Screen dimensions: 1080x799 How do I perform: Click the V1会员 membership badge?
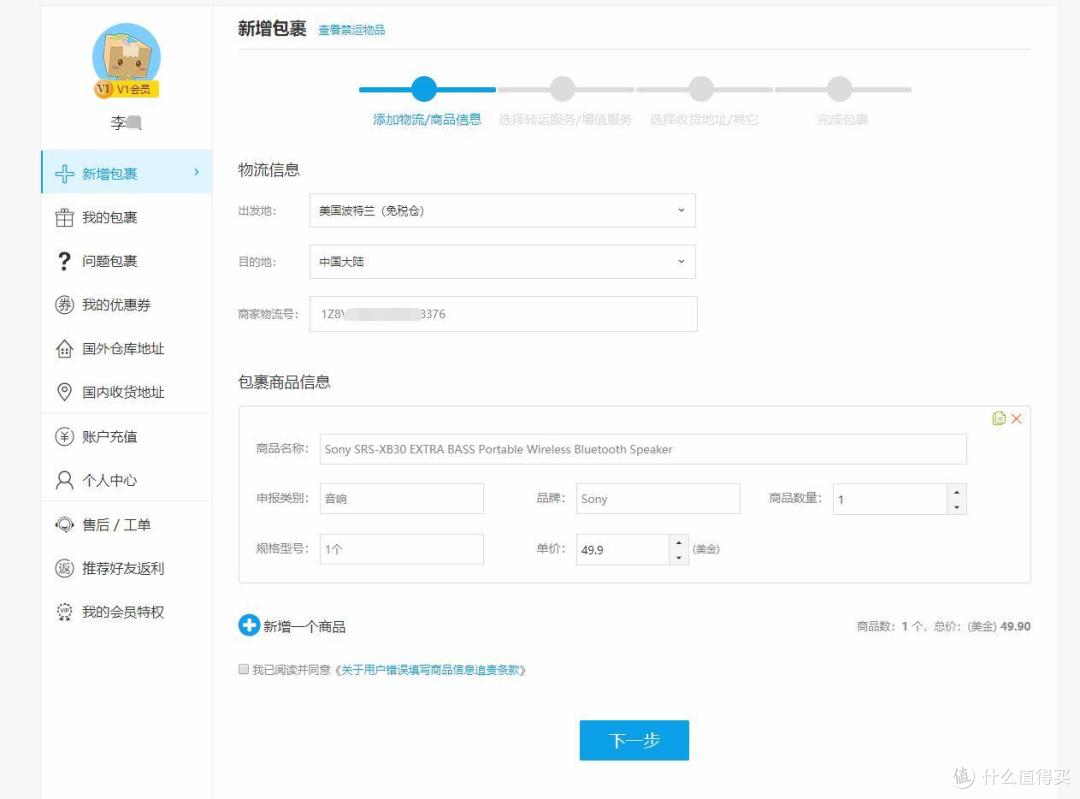[127, 89]
